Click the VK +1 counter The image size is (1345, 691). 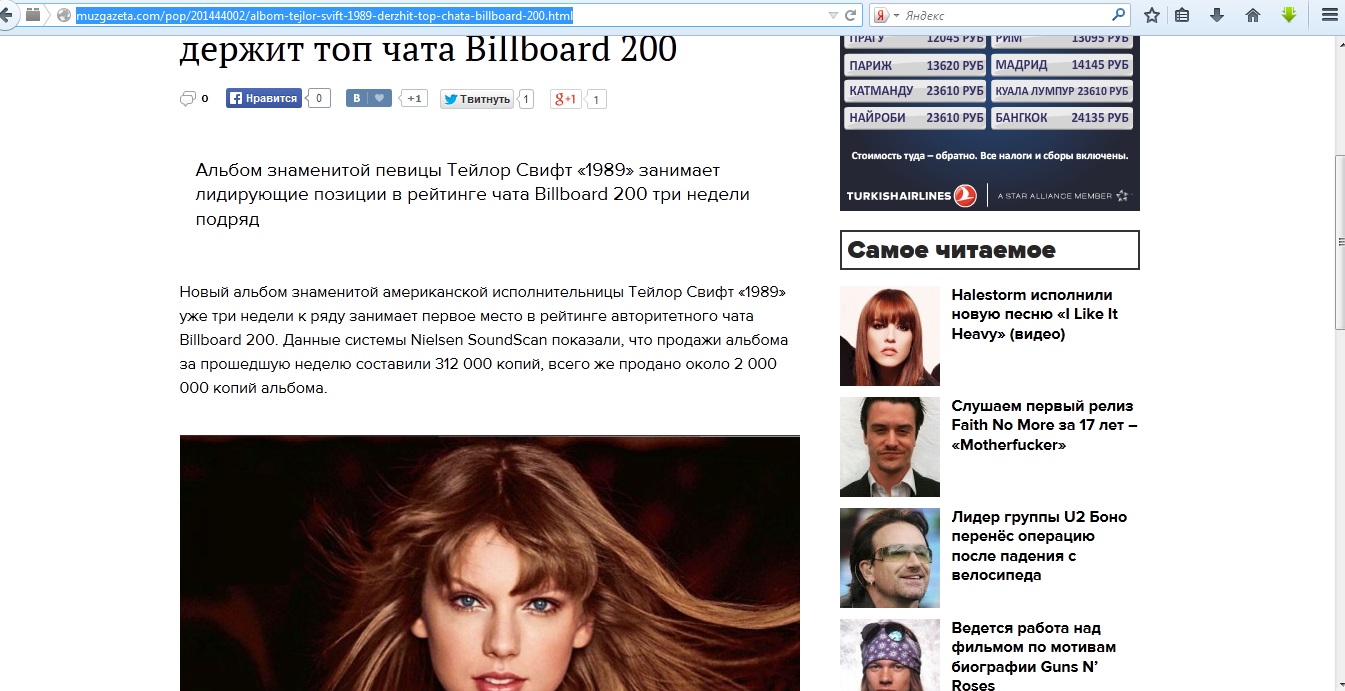click(414, 98)
